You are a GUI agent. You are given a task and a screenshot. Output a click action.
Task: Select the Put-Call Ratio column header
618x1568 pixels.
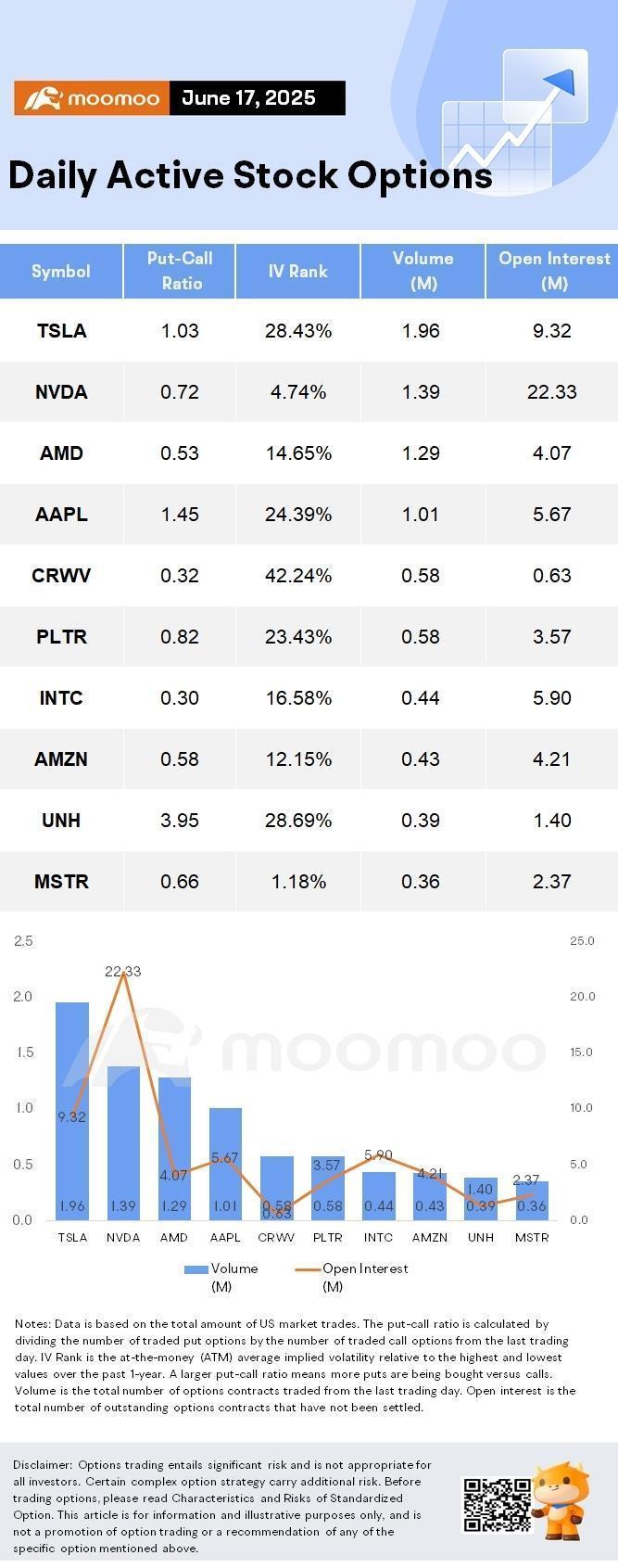coord(180,271)
